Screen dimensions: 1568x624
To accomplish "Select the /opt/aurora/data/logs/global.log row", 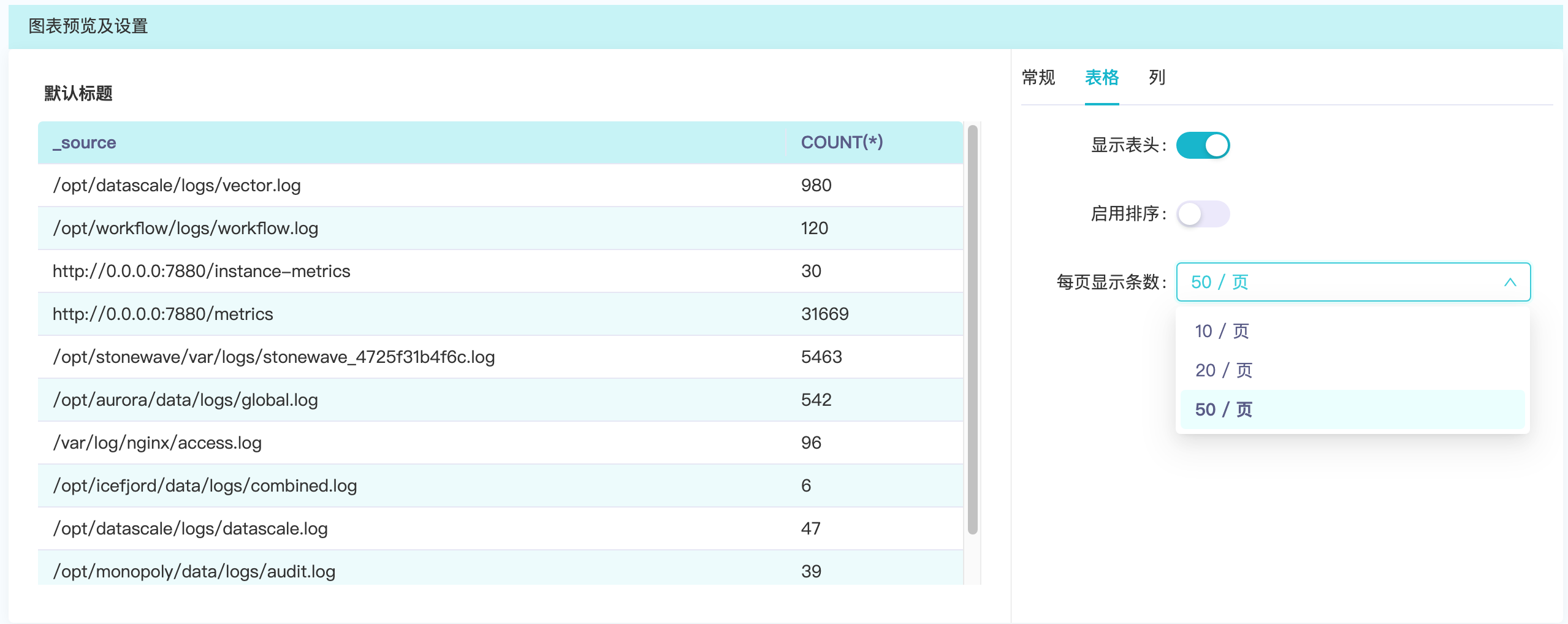I will (500, 400).
